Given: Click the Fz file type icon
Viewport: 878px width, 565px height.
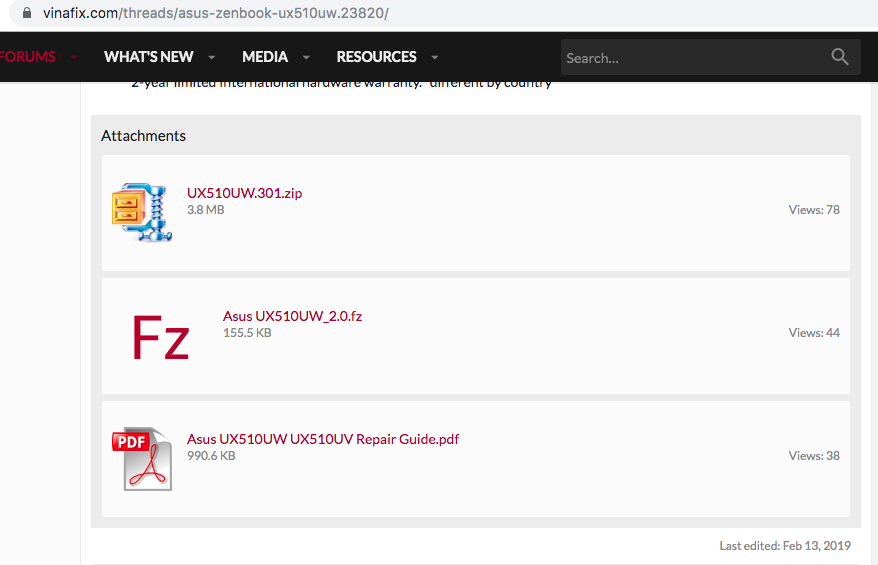Looking at the screenshot, I should [x=161, y=337].
